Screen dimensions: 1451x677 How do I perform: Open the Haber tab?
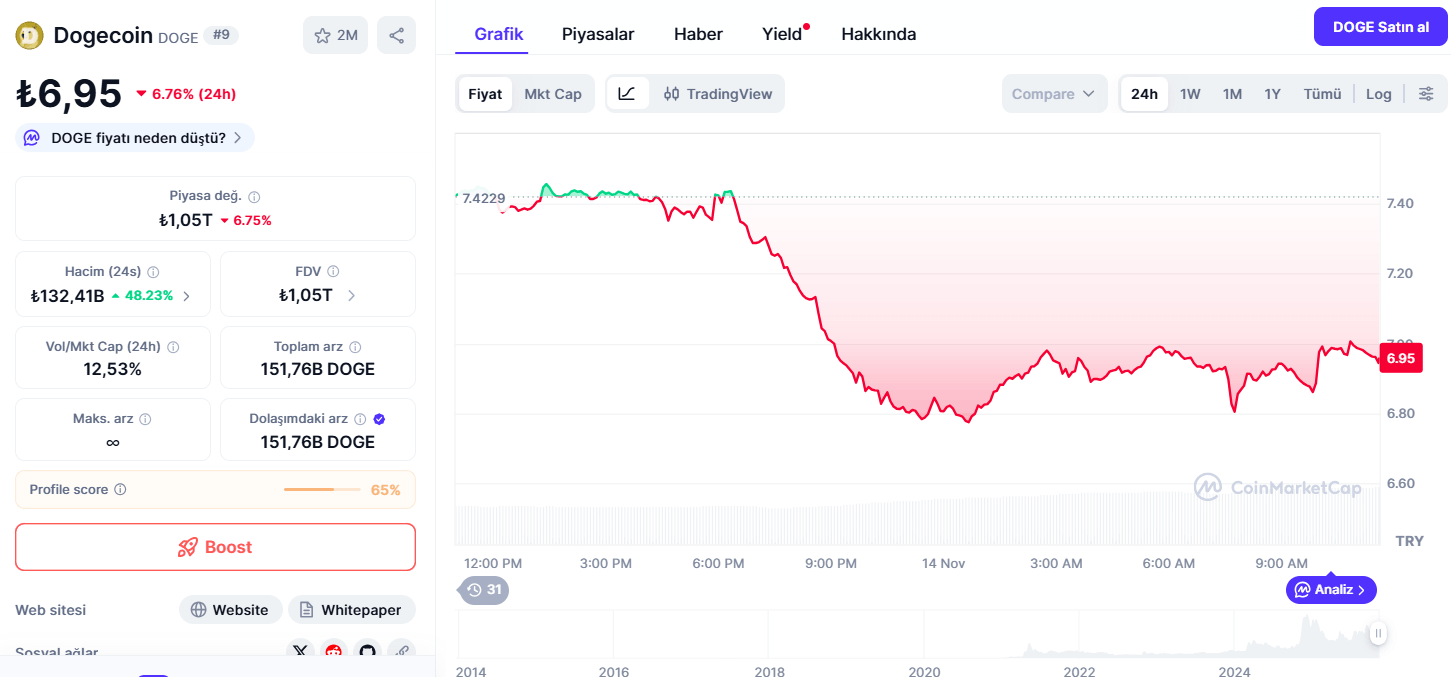pos(698,34)
